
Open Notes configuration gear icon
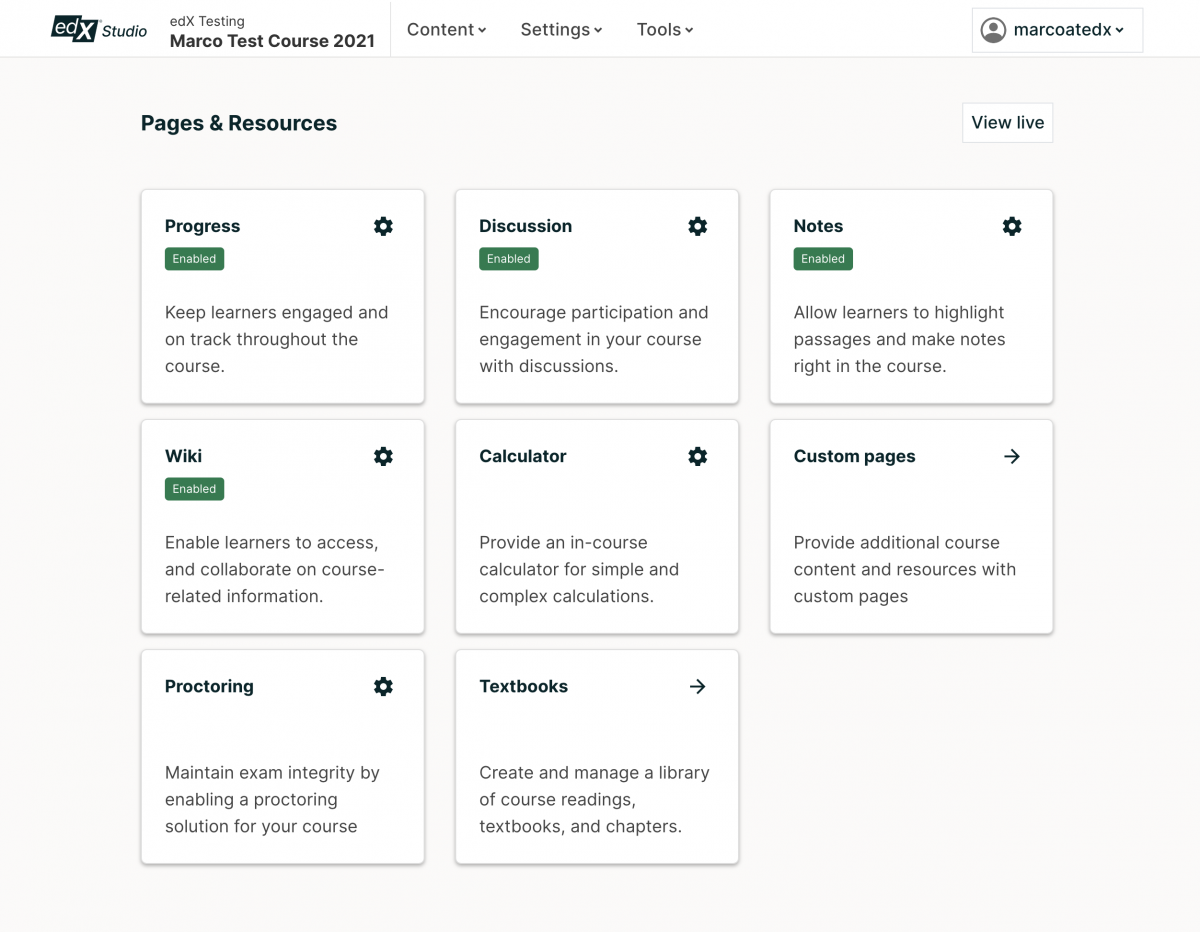click(1012, 226)
